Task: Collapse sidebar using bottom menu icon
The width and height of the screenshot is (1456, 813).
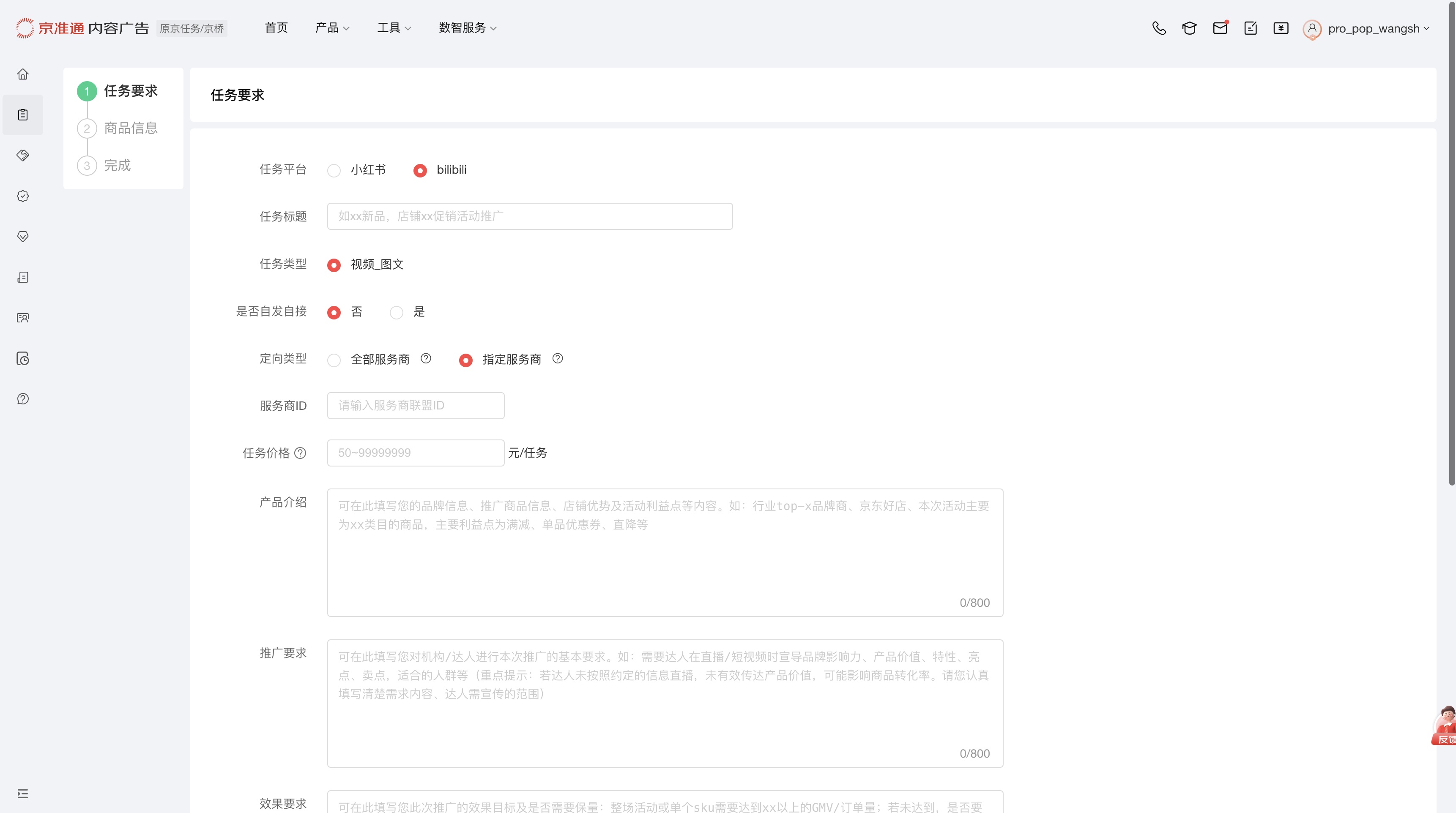Action: 22,794
